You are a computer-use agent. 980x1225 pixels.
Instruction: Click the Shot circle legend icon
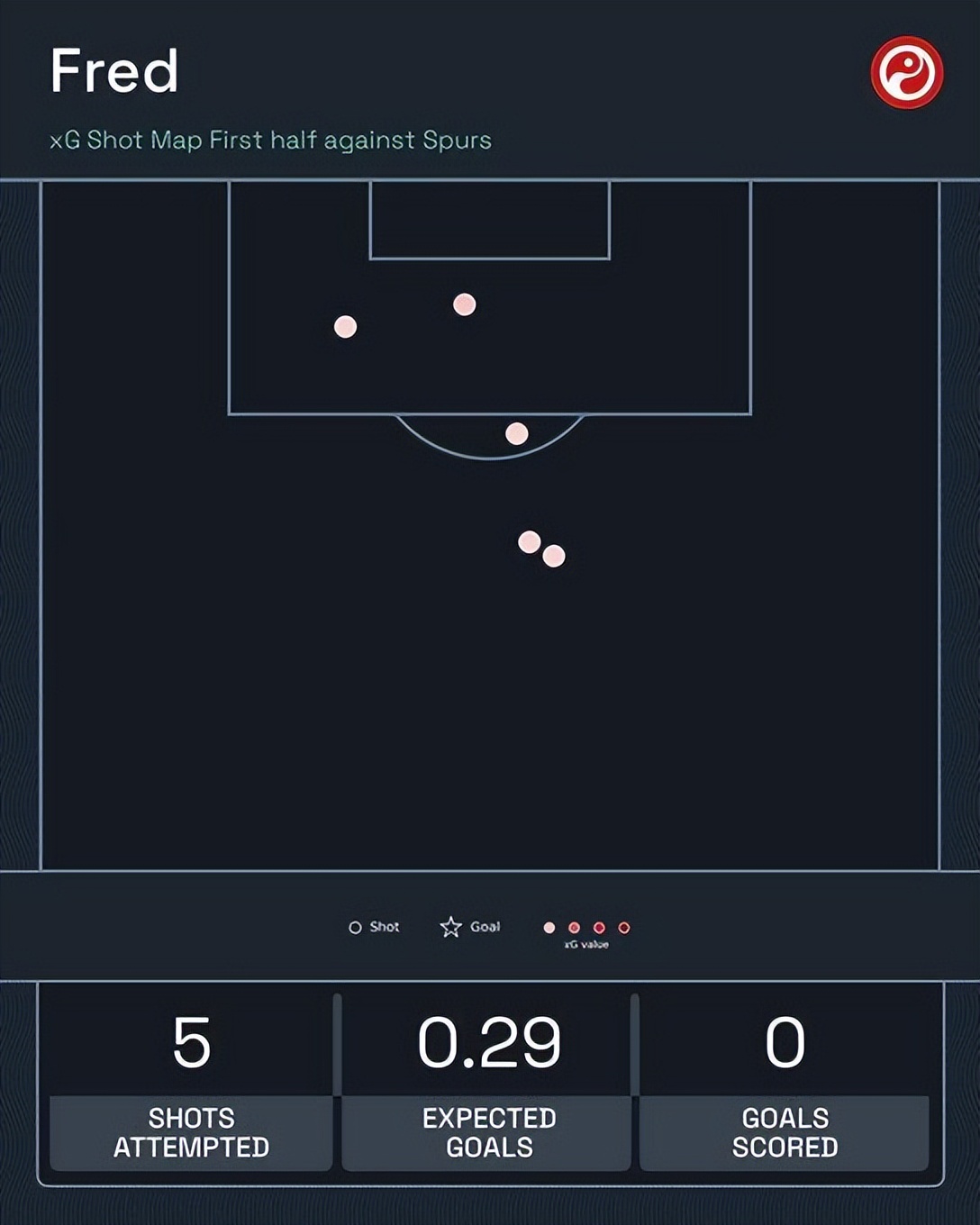355,928
